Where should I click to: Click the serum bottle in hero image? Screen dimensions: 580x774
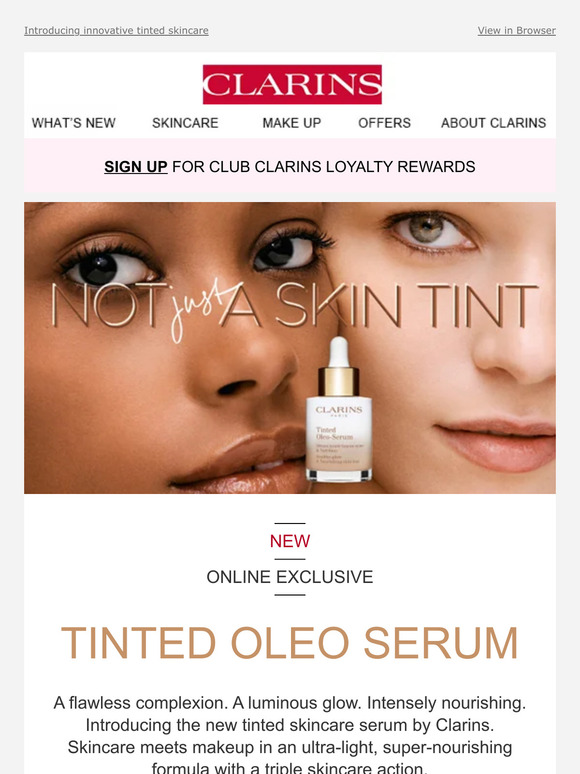[339, 410]
